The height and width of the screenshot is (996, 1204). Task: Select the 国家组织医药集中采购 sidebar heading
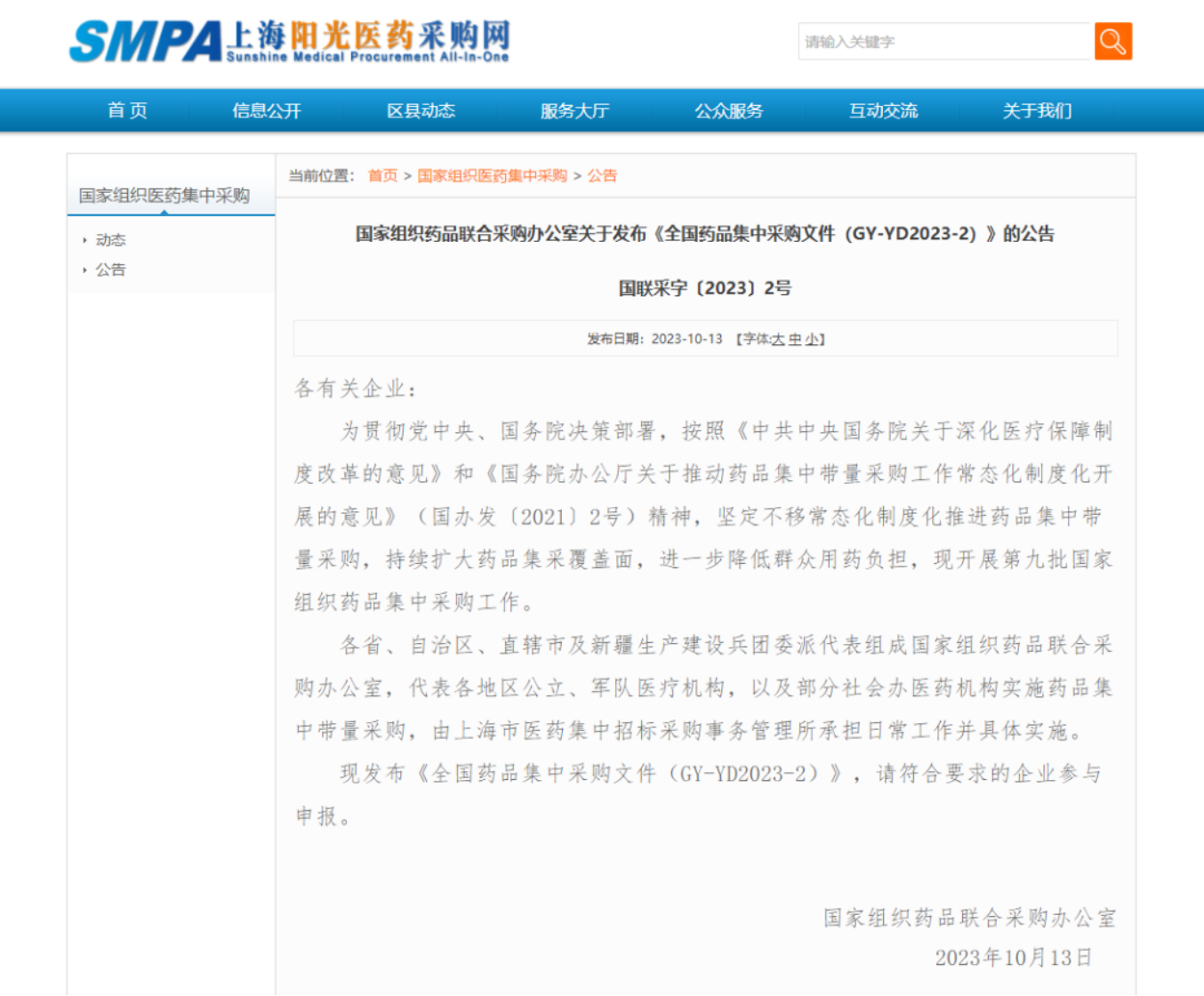click(x=165, y=195)
